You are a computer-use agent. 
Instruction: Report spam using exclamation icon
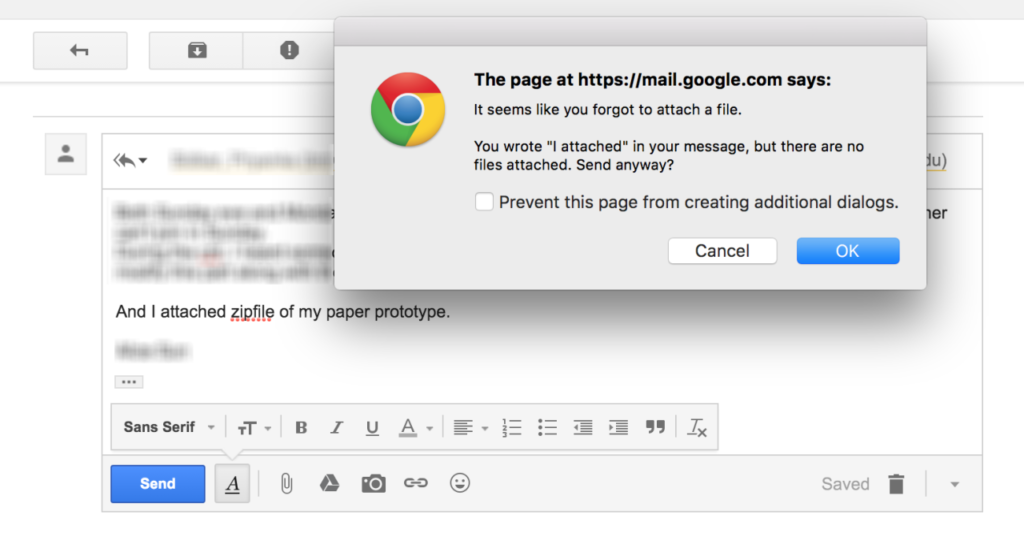pyautogui.click(x=289, y=50)
